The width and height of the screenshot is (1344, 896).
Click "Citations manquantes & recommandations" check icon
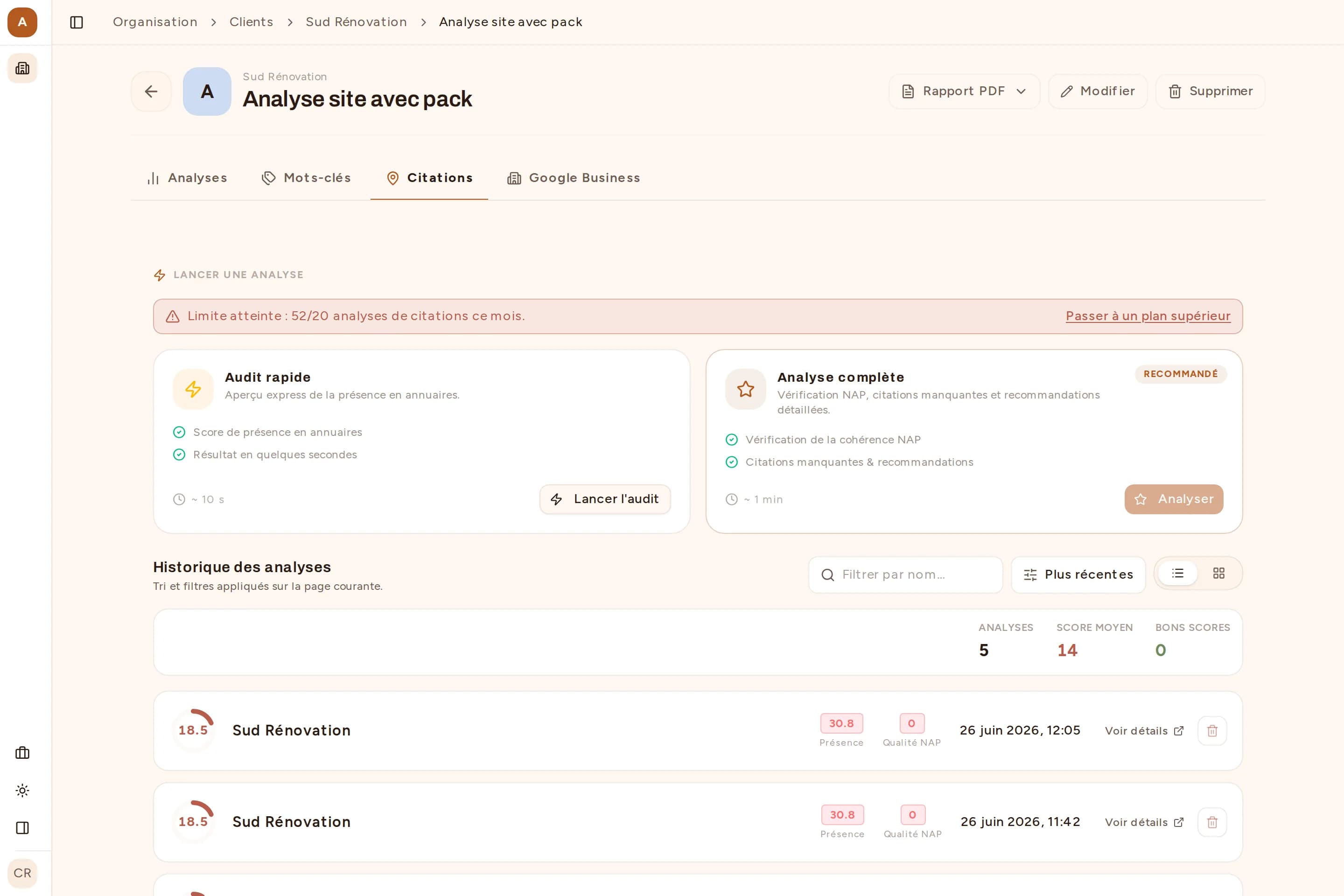[x=731, y=462]
